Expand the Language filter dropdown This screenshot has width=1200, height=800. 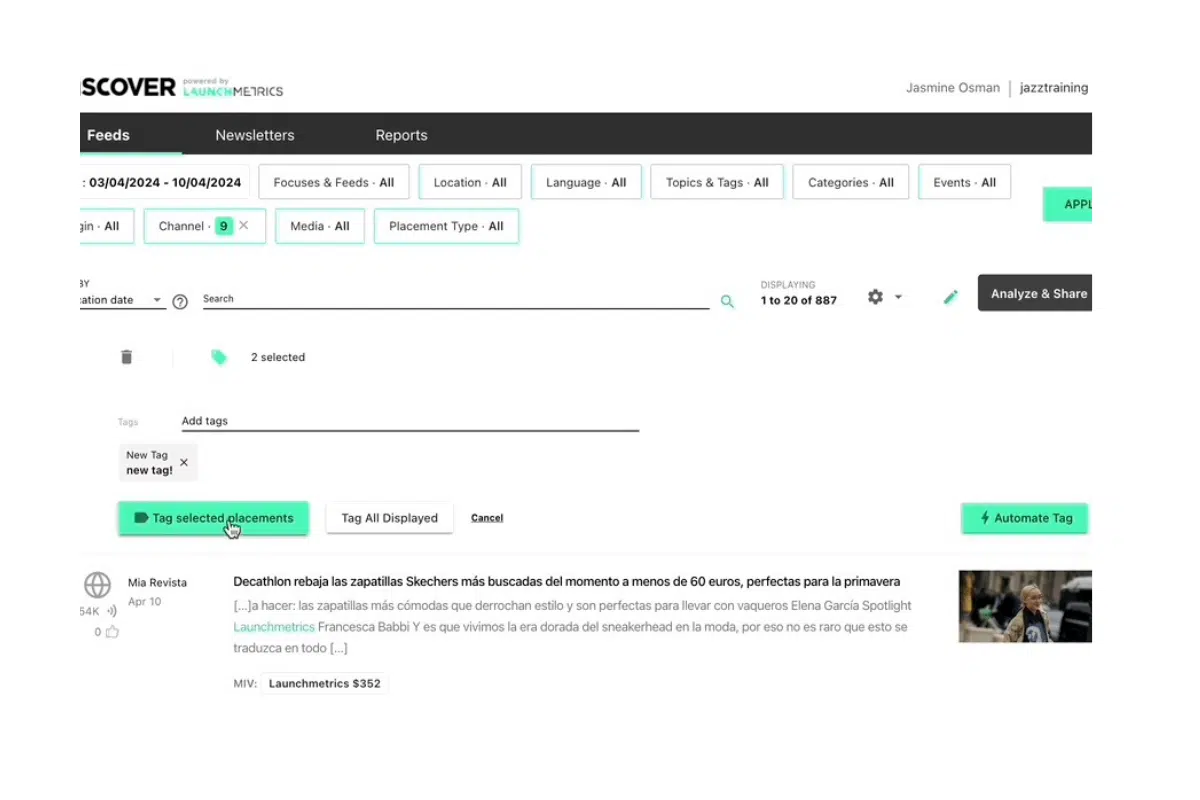[586, 183]
